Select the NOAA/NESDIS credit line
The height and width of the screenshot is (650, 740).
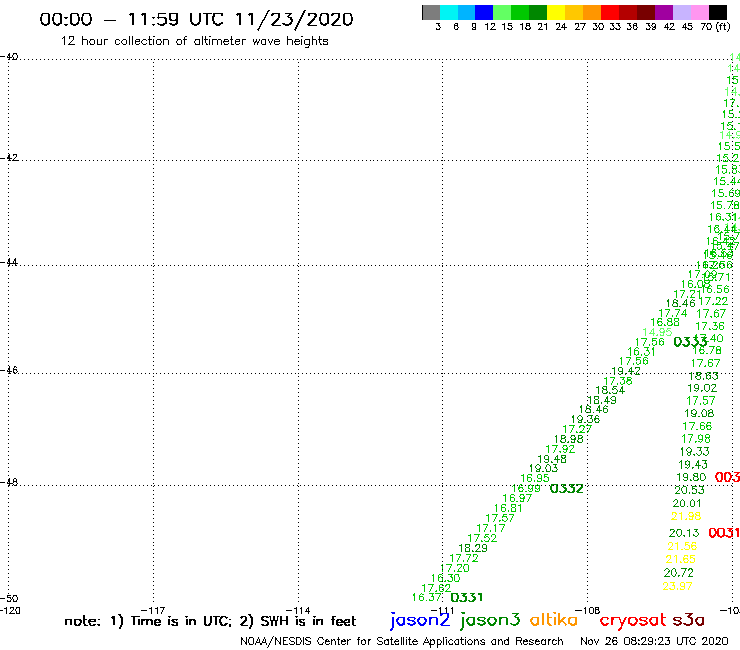click(402, 641)
